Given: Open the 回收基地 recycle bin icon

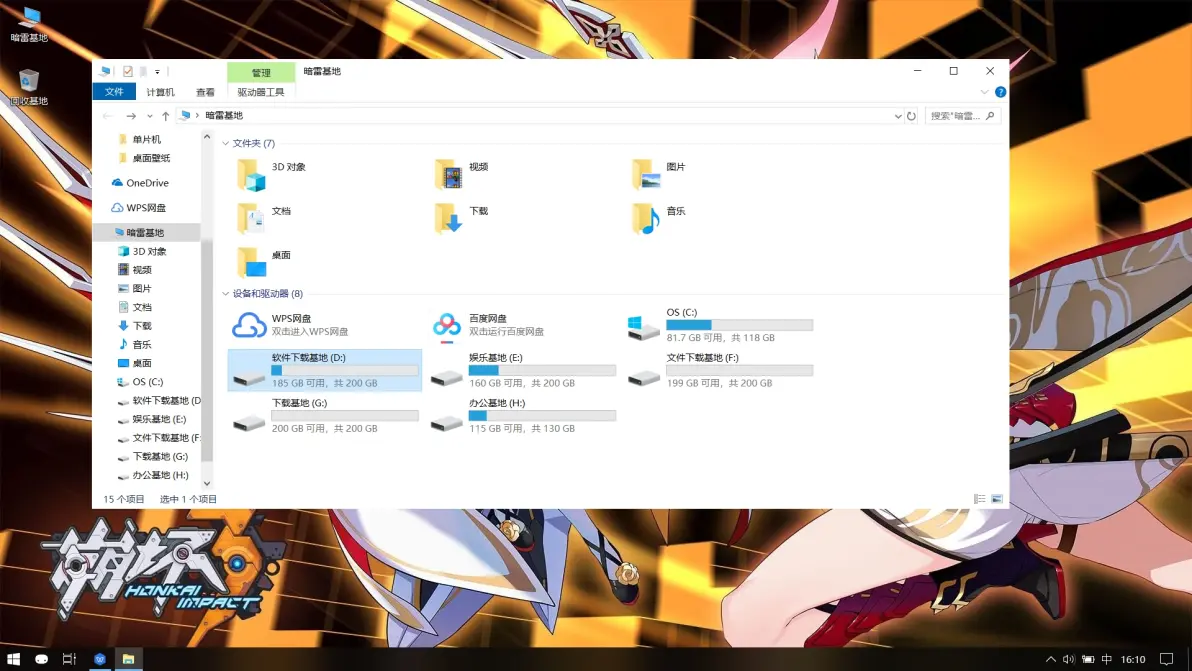Looking at the screenshot, I should [29, 87].
